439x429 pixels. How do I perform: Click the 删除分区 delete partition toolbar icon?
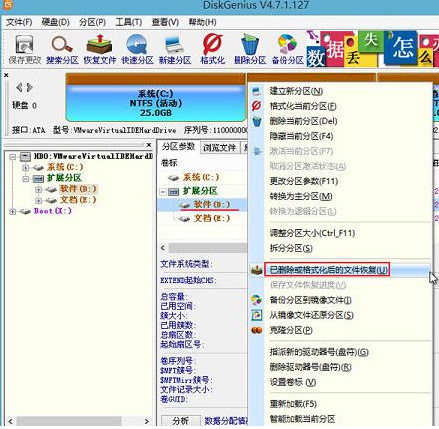pos(250,49)
